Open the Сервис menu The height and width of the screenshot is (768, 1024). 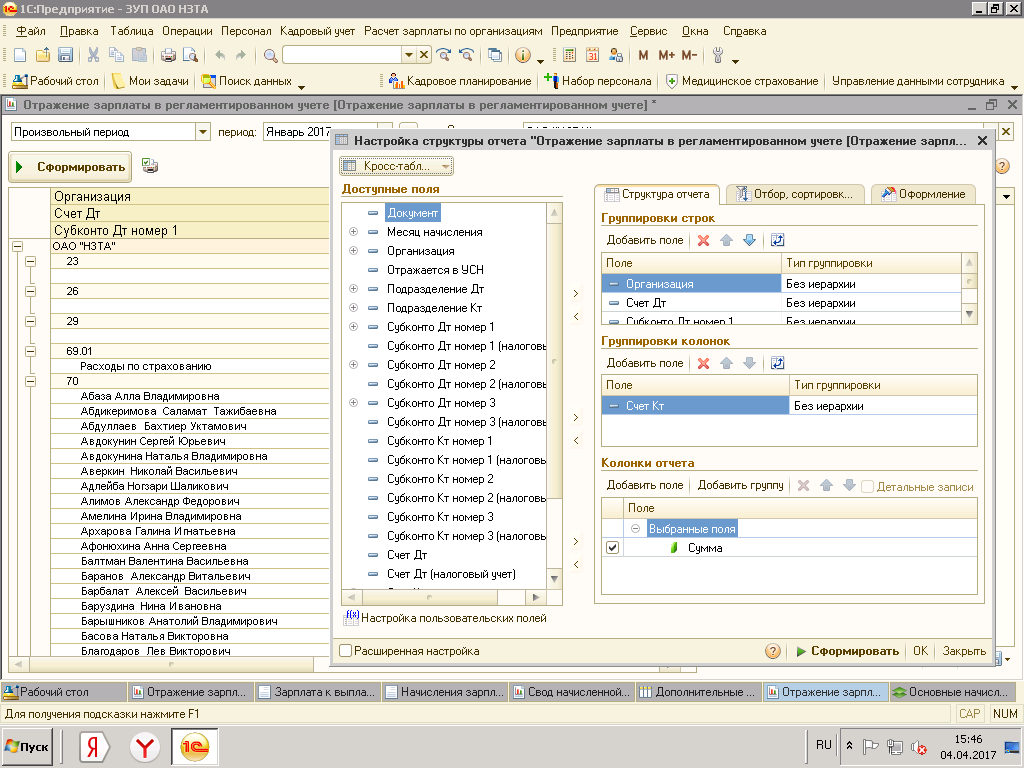(x=648, y=31)
